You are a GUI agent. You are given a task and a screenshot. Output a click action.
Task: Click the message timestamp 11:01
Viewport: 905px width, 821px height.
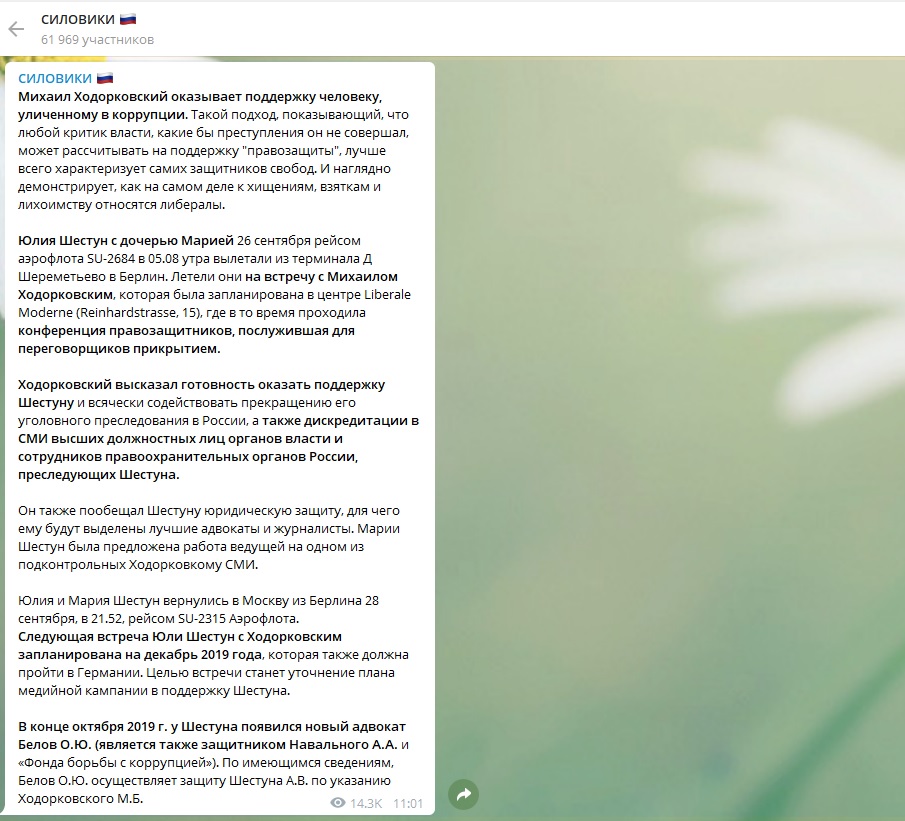[x=408, y=803]
